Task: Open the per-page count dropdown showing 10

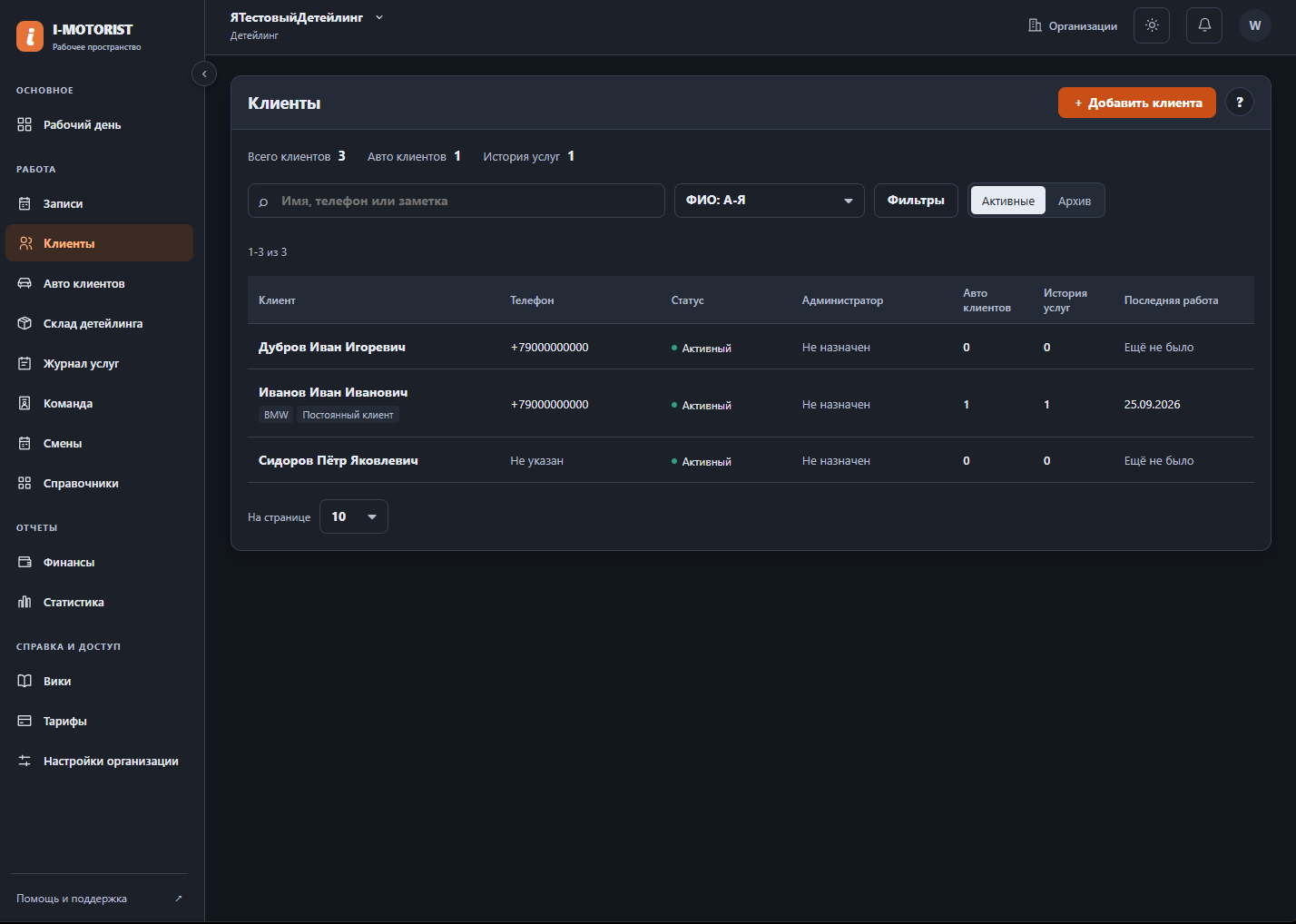Action: pos(354,516)
